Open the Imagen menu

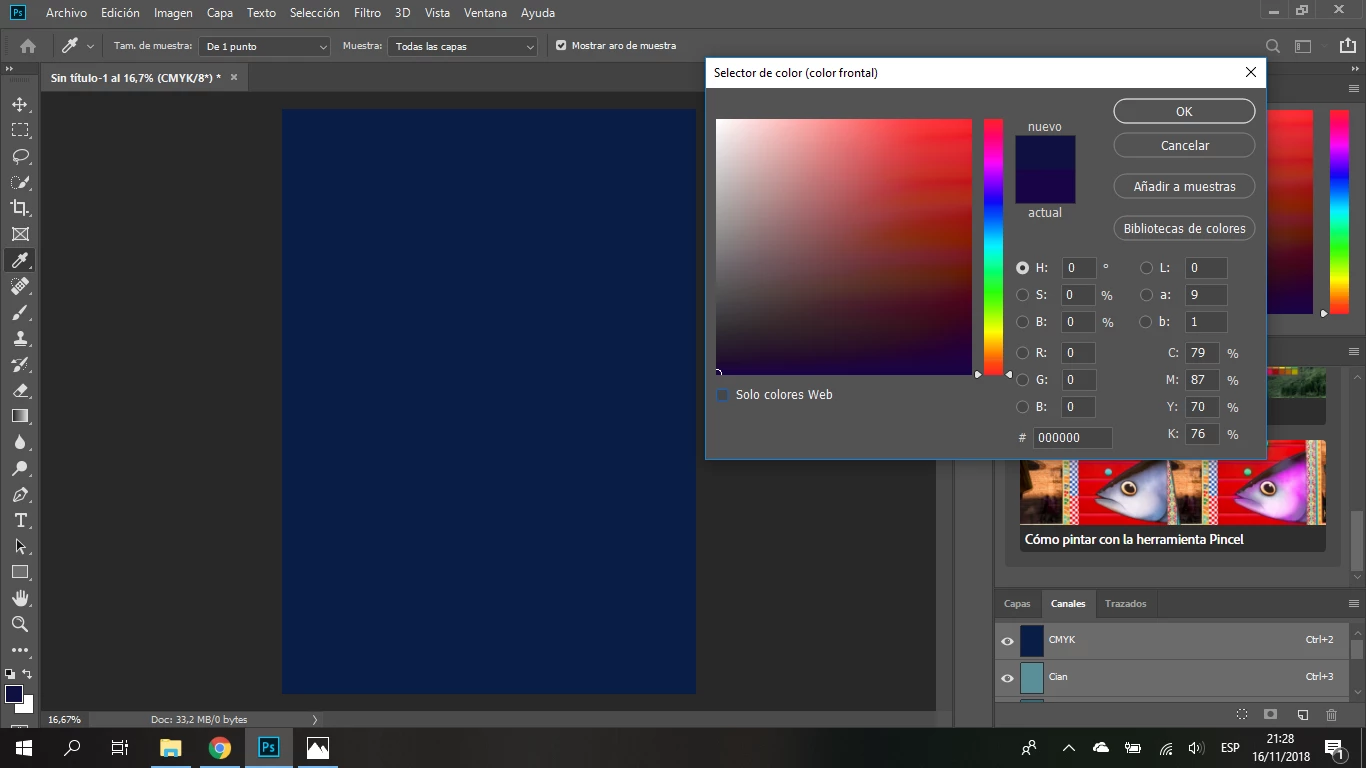tap(173, 13)
